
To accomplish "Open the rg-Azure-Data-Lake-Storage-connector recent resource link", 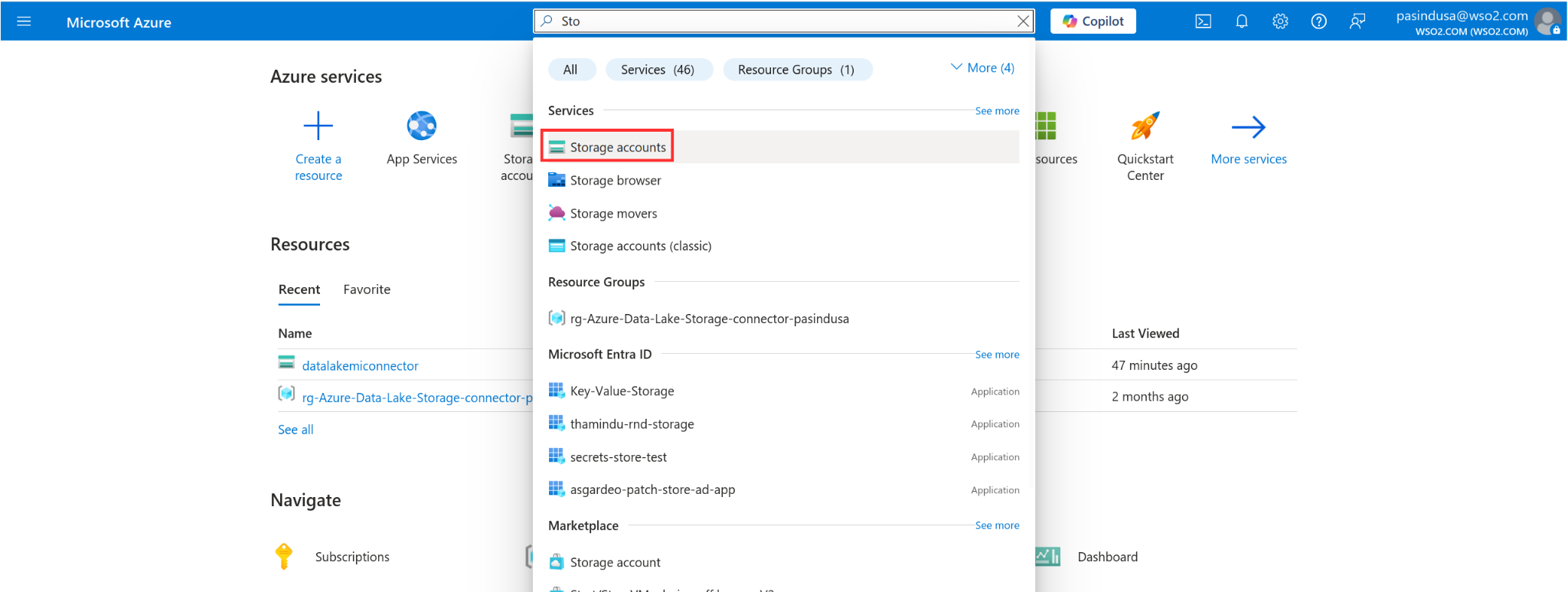I will (417, 397).
